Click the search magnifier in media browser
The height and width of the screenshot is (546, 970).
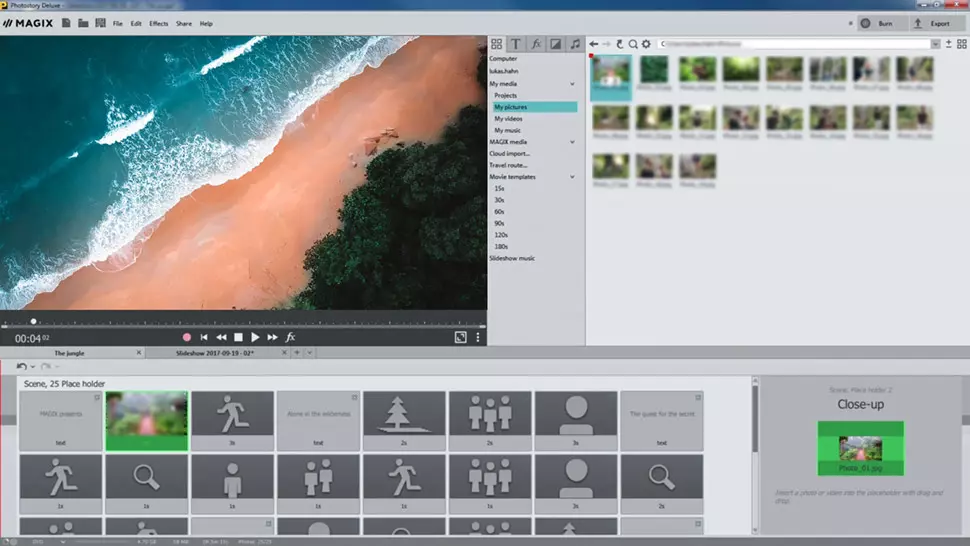[x=633, y=44]
